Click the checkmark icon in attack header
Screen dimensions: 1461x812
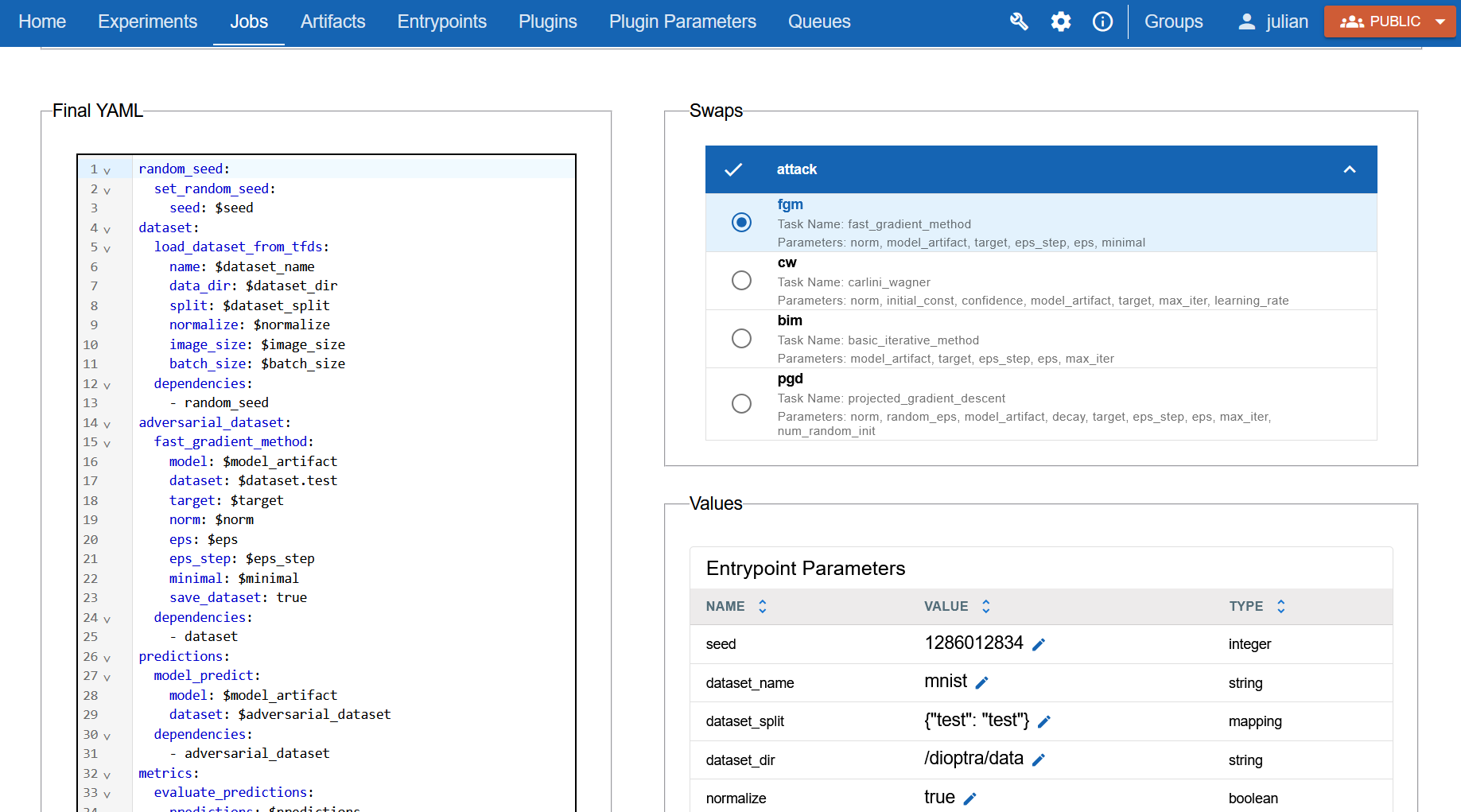[733, 169]
